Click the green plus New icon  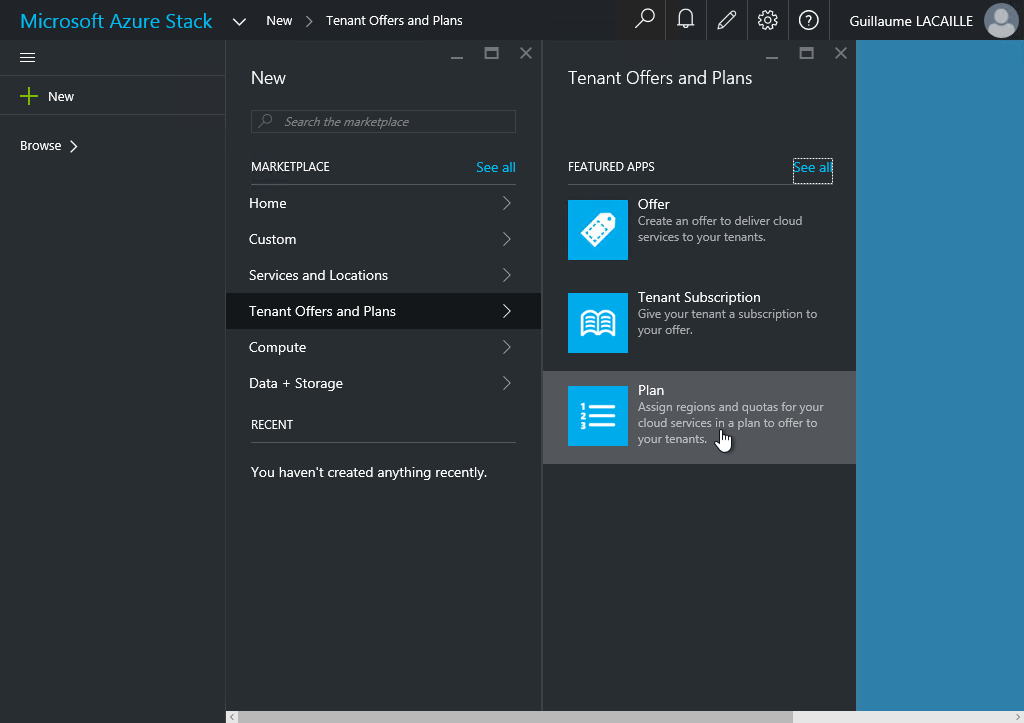[x=29, y=96]
